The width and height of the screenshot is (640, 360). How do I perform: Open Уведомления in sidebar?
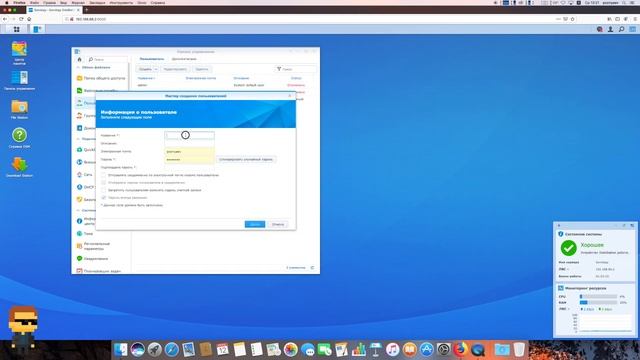click(92, 259)
